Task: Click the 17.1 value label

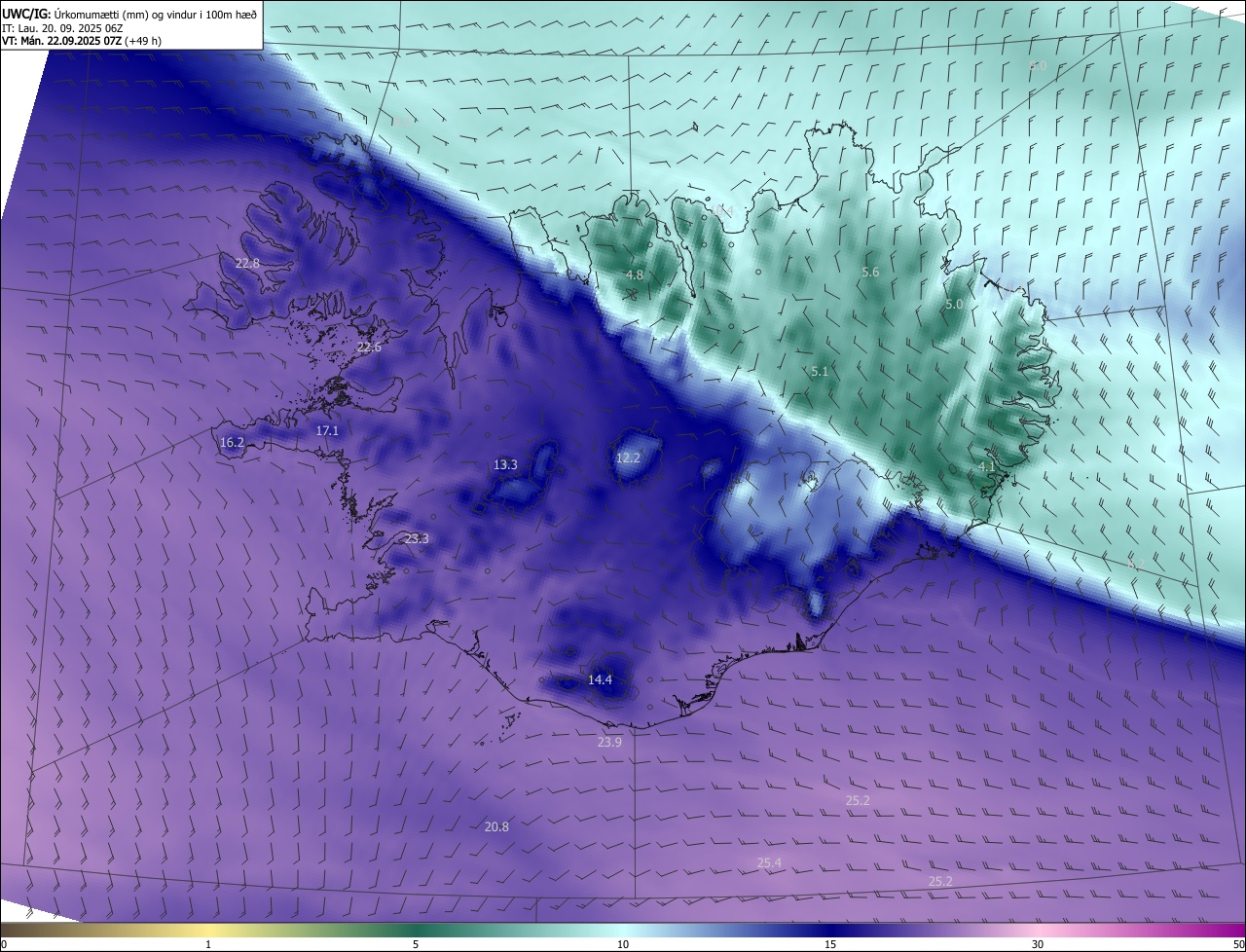Action: [328, 431]
